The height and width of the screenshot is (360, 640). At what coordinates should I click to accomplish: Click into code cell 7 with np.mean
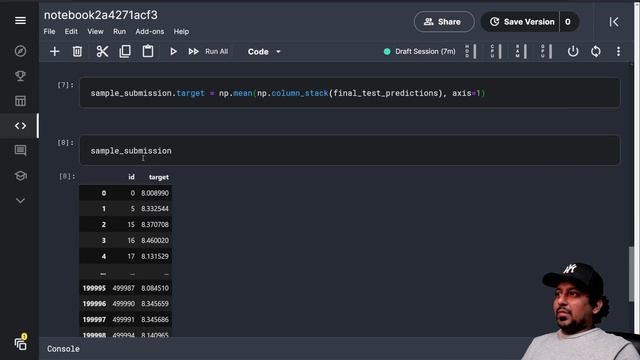tap(349, 93)
